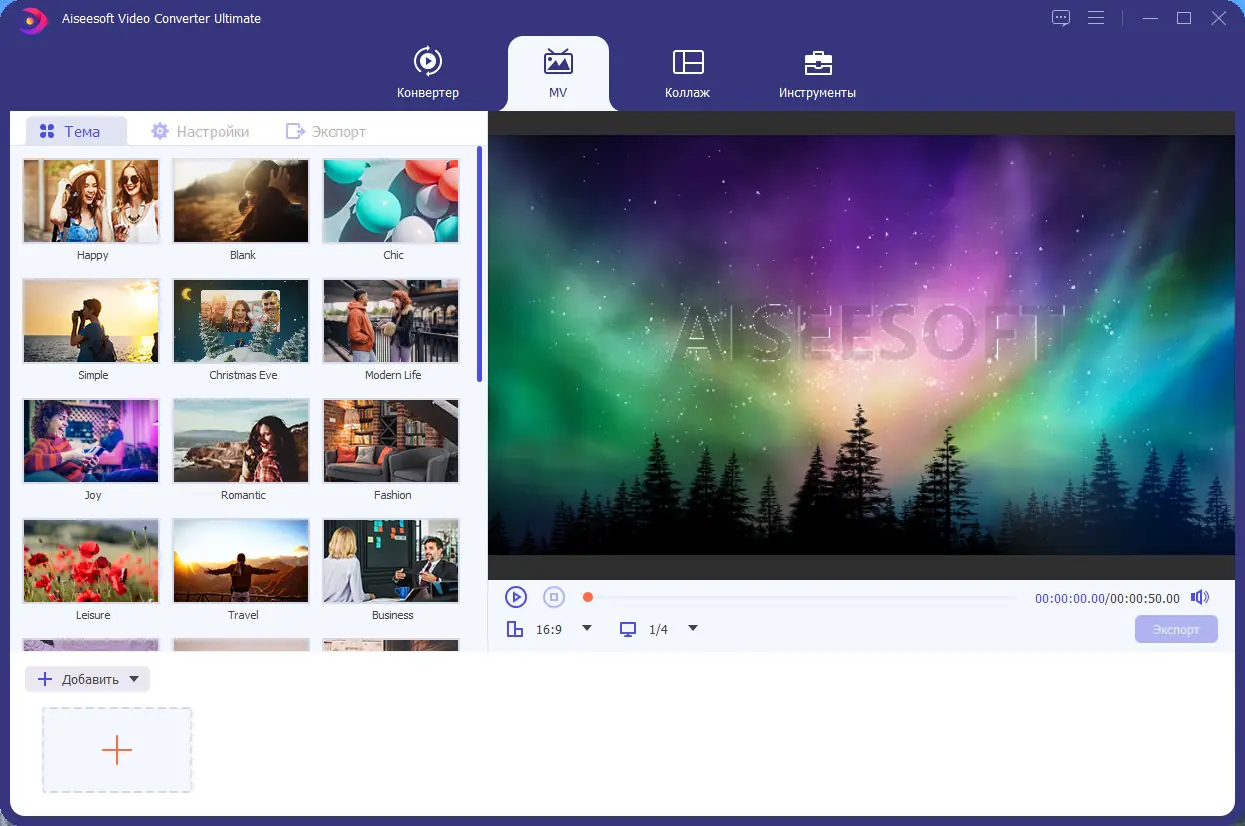1245x826 pixels.
Task: Select the Blank theme thumbnail
Action: pyautogui.click(x=241, y=201)
